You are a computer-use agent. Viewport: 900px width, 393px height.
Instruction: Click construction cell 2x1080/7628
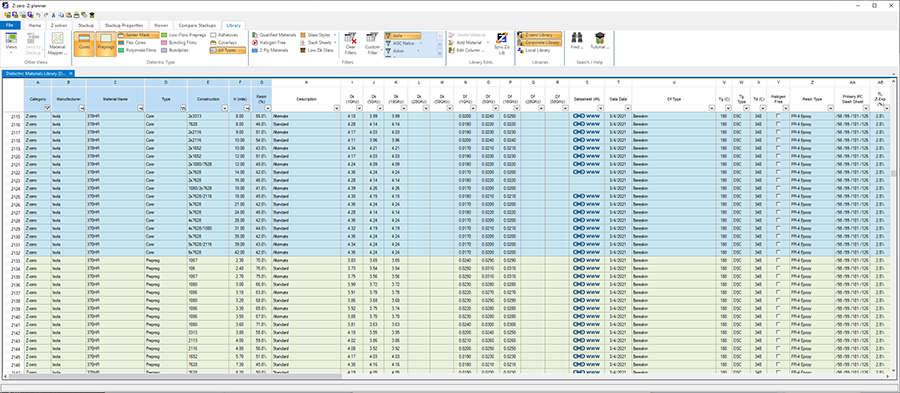208,164
